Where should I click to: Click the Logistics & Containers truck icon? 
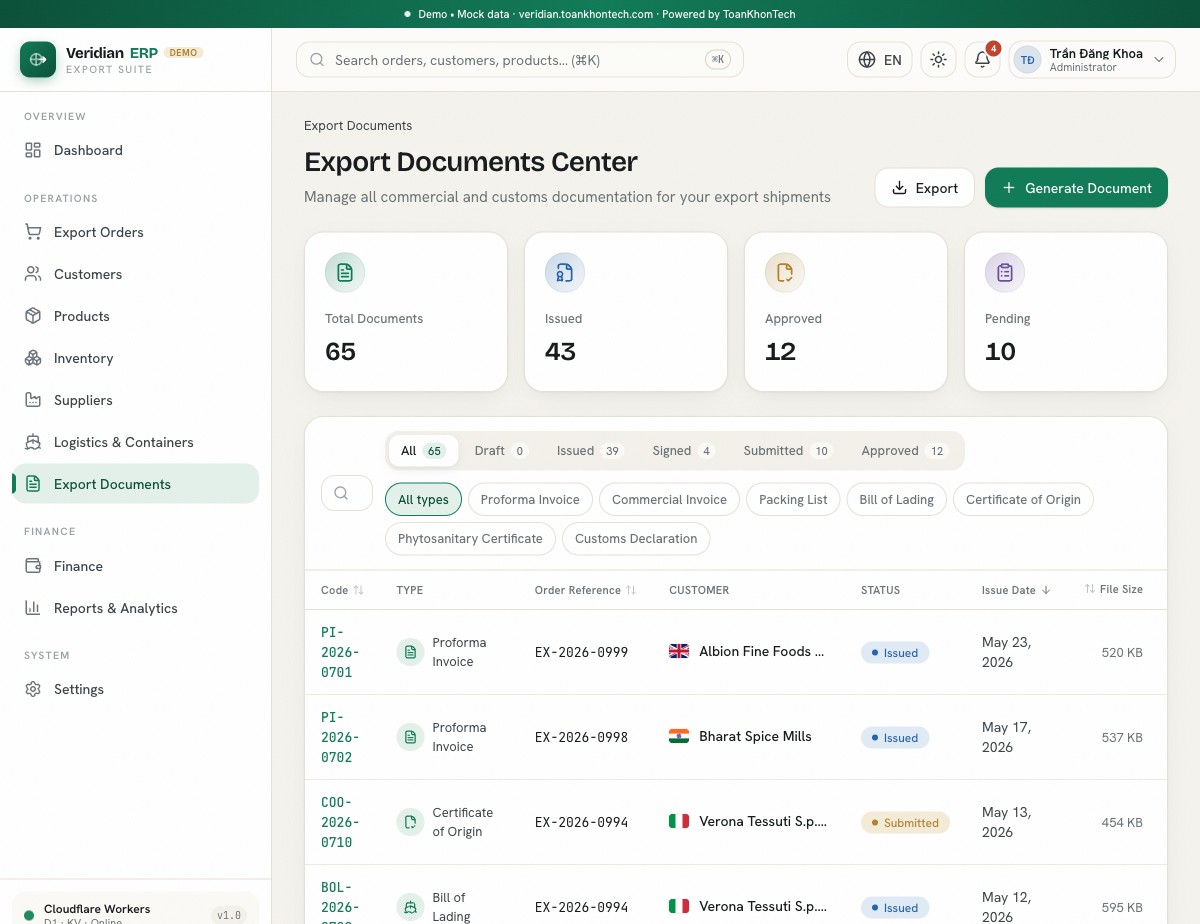click(33, 442)
